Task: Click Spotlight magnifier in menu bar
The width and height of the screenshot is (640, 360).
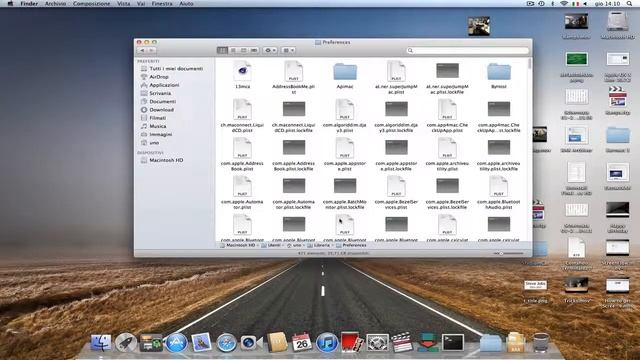Action: pyautogui.click(x=629, y=3)
